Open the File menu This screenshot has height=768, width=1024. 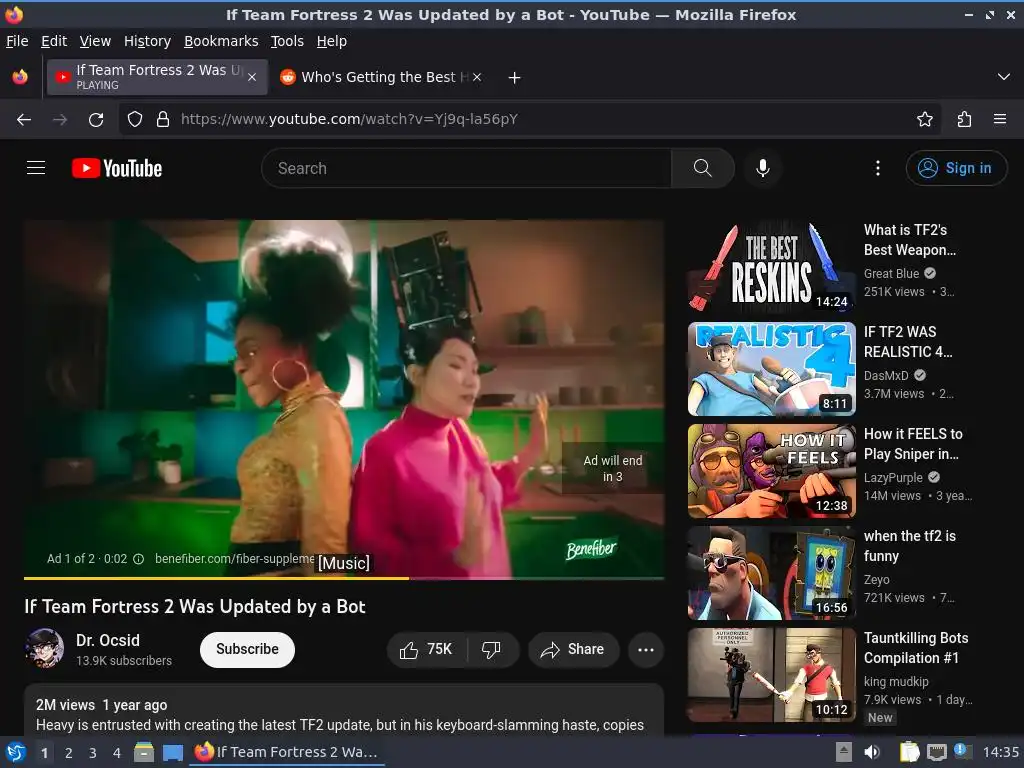(x=17, y=41)
